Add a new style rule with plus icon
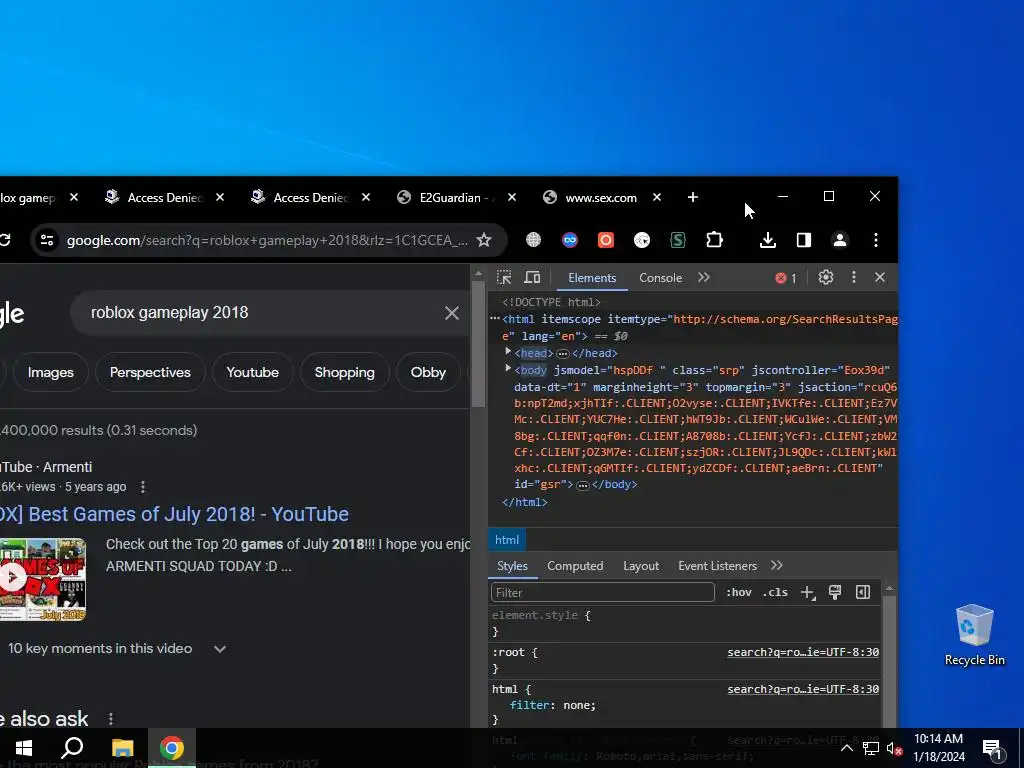This screenshot has height=768, width=1024. (x=808, y=592)
